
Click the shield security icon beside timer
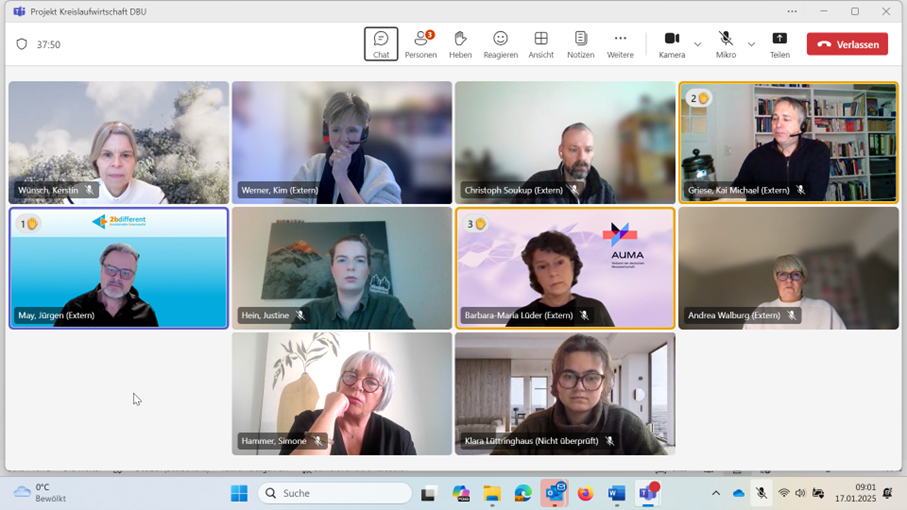point(22,45)
